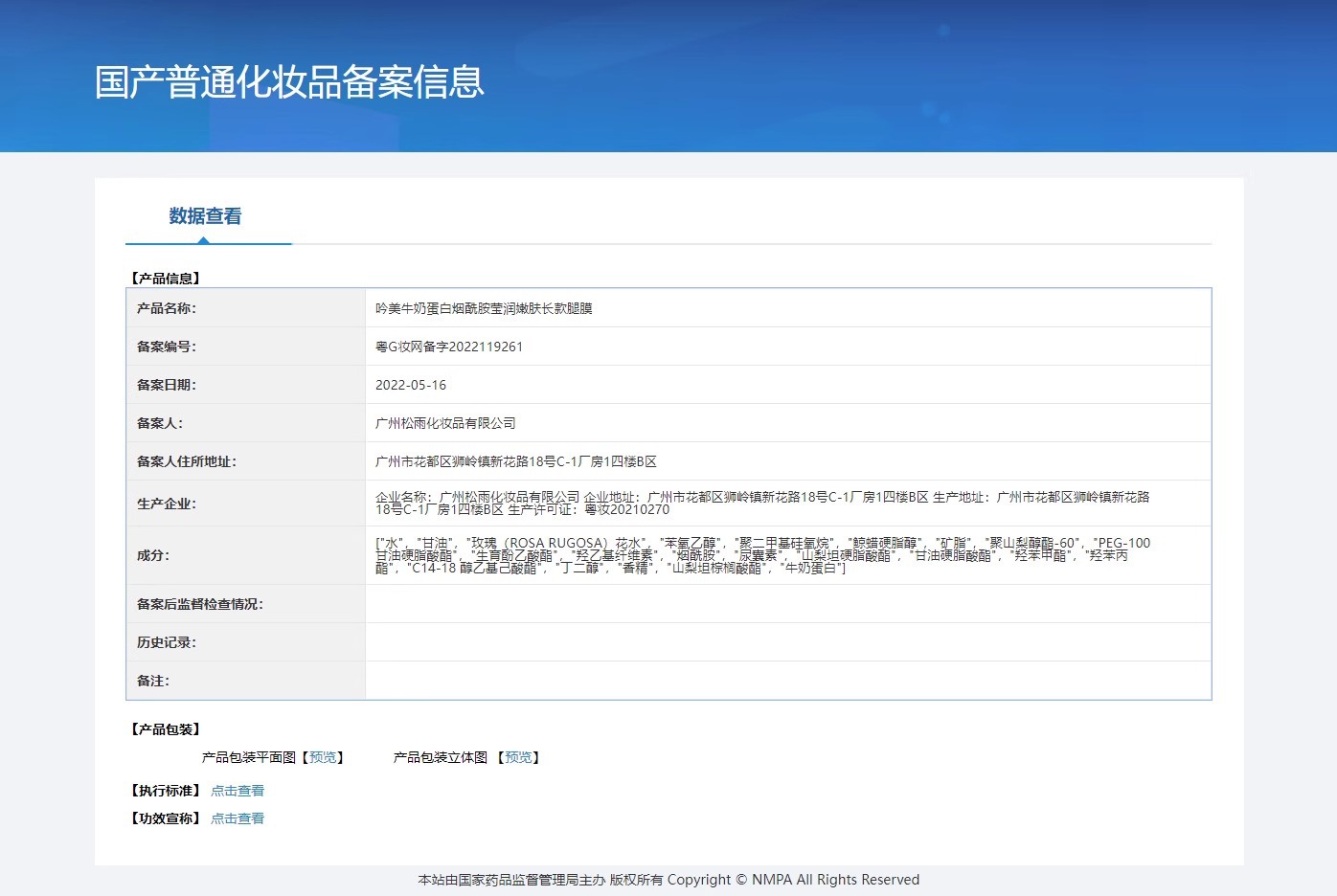1337x896 pixels.
Task: Click the 生产企业 details text
Action: click(762, 504)
